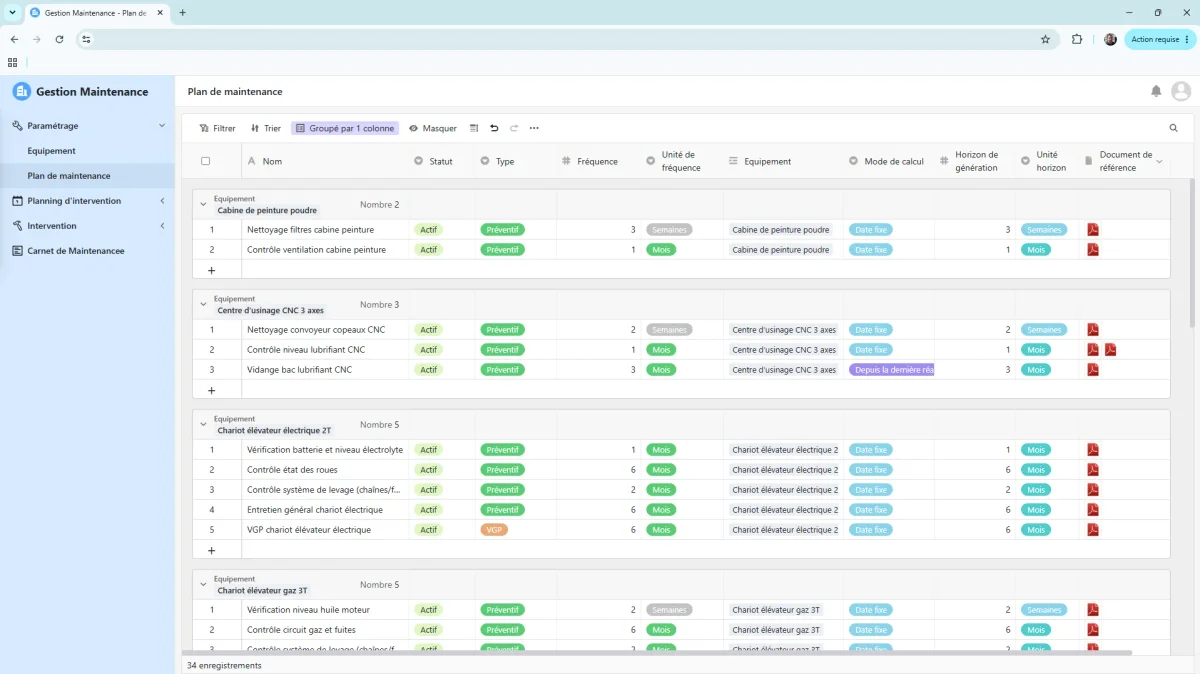Screen dimensions: 1200x674
Task: Collapse Chariot élévateur gaz 3T group
Action: tap(203, 584)
